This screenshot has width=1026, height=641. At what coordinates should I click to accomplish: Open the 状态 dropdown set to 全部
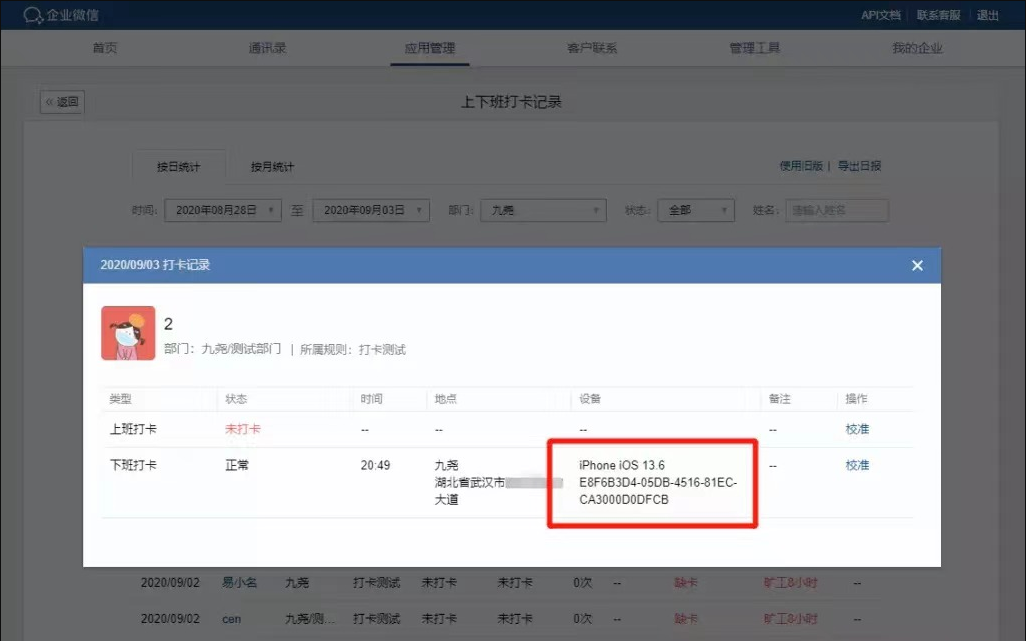coord(697,211)
